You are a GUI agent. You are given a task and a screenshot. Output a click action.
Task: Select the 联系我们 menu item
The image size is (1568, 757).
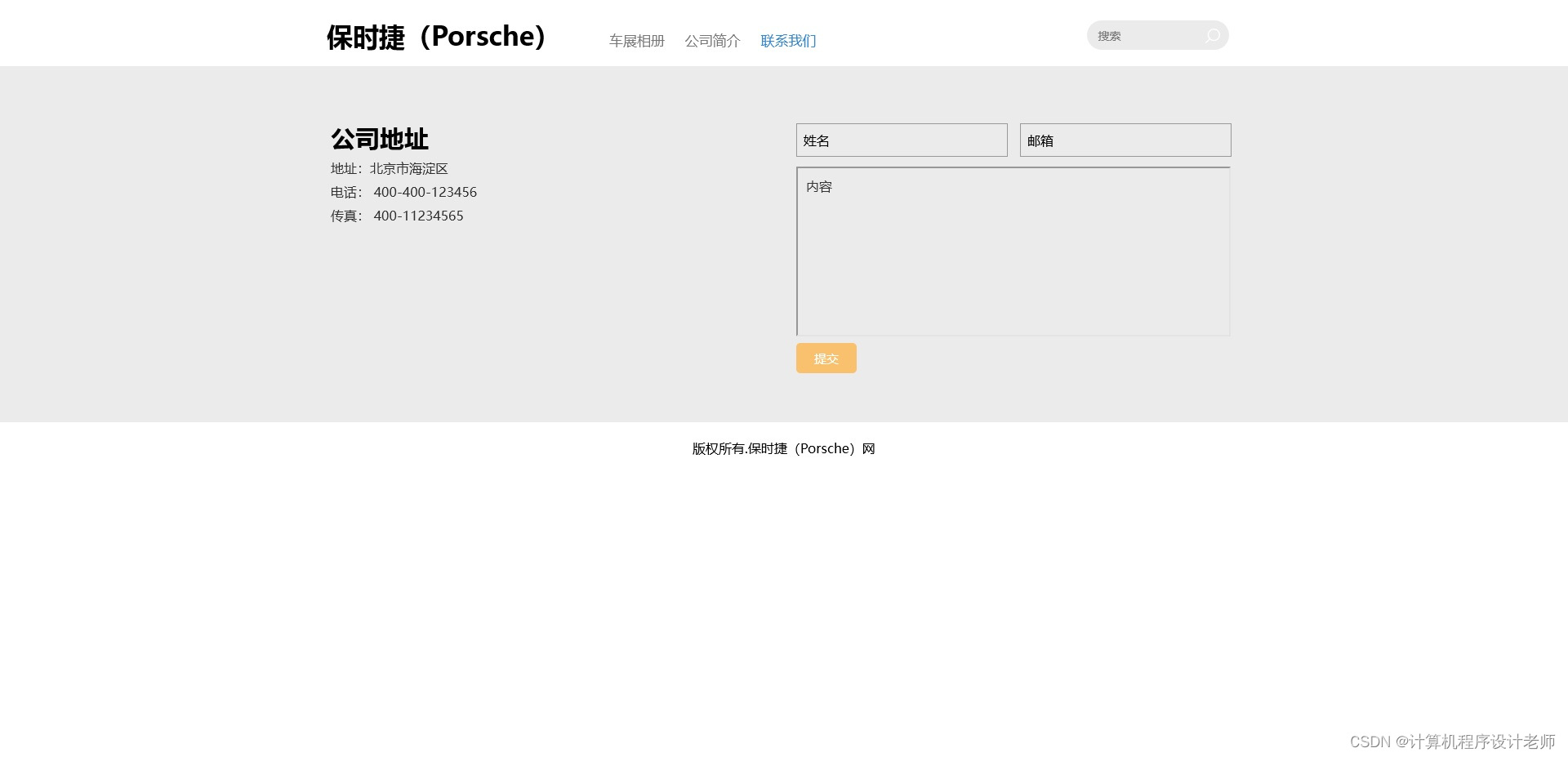coord(788,41)
